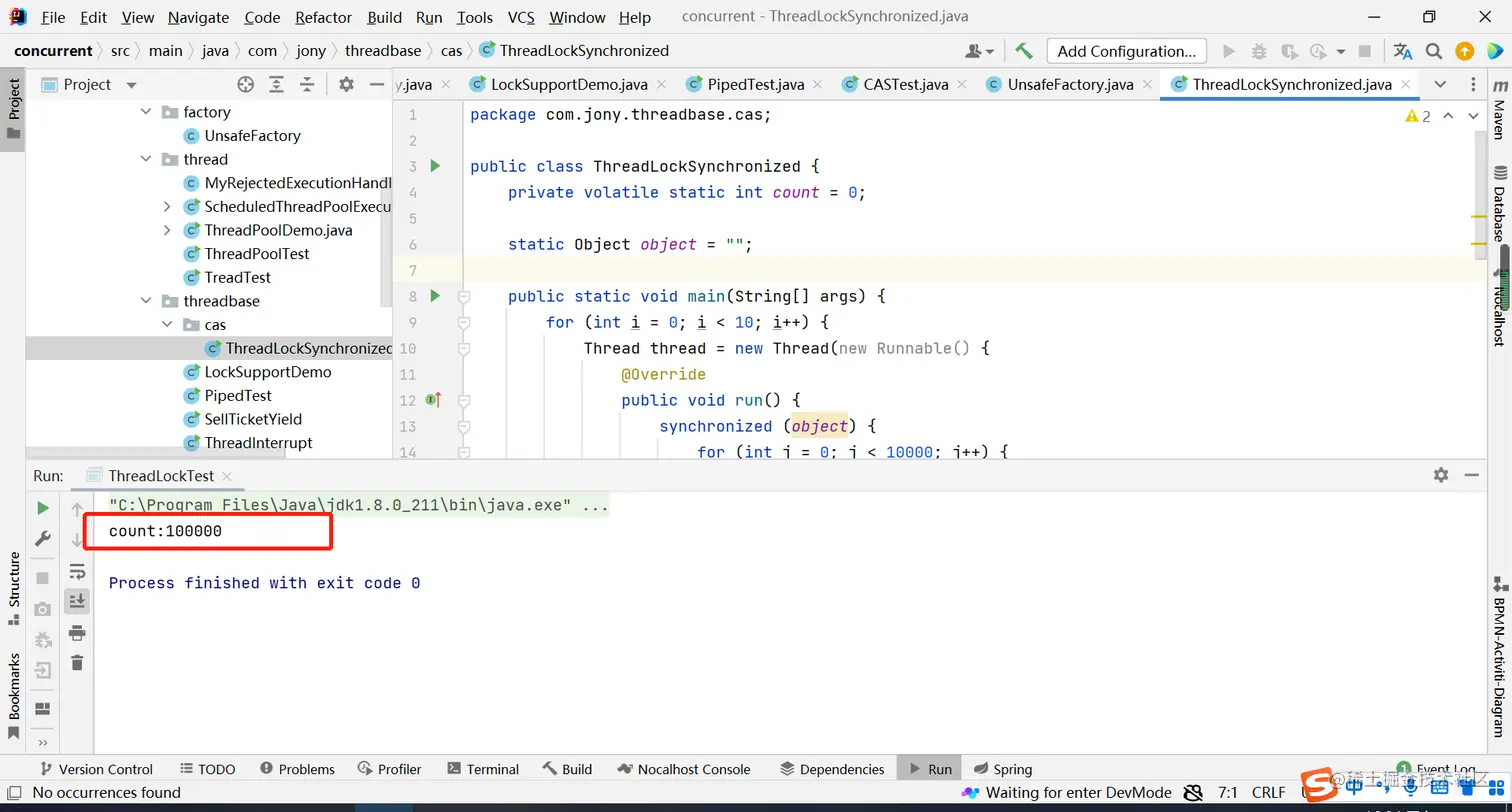Collapse the cas folder
Screen dimensions: 1512x812
pos(167,325)
